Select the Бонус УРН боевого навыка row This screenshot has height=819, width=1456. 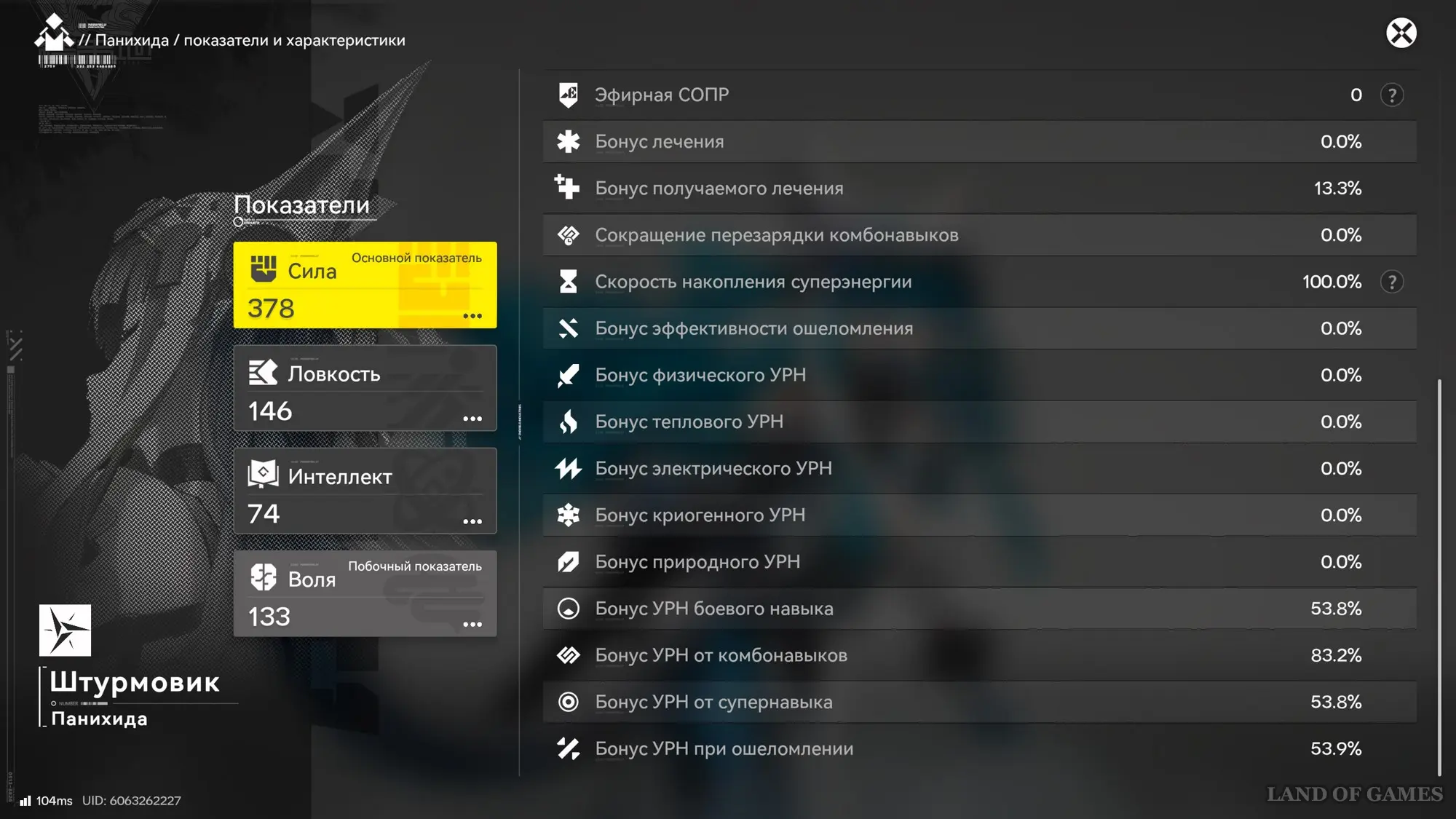(979, 609)
